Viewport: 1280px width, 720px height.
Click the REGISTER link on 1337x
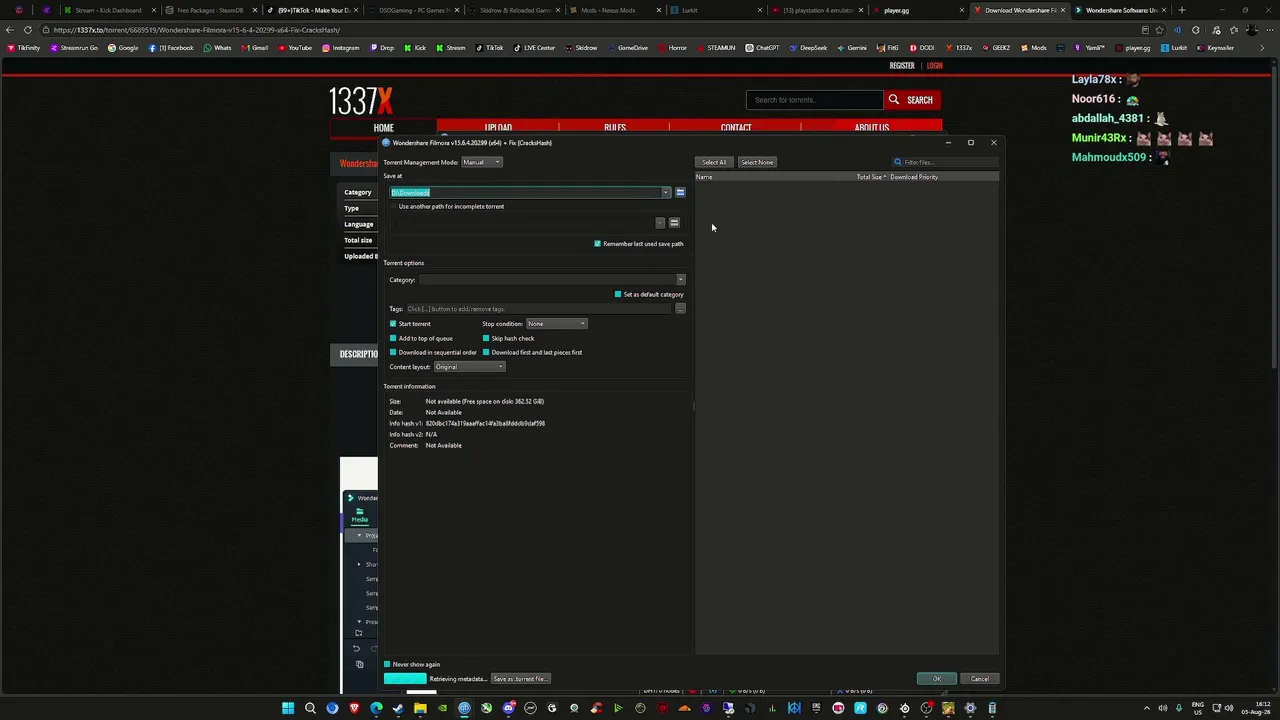pyautogui.click(x=902, y=66)
